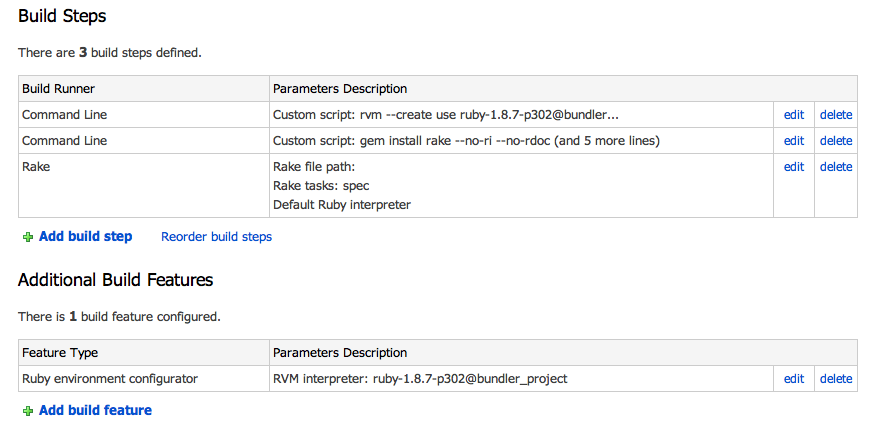Click the Rake tasks: spec text
Viewport: 895px width, 446px height.
[x=321, y=186]
